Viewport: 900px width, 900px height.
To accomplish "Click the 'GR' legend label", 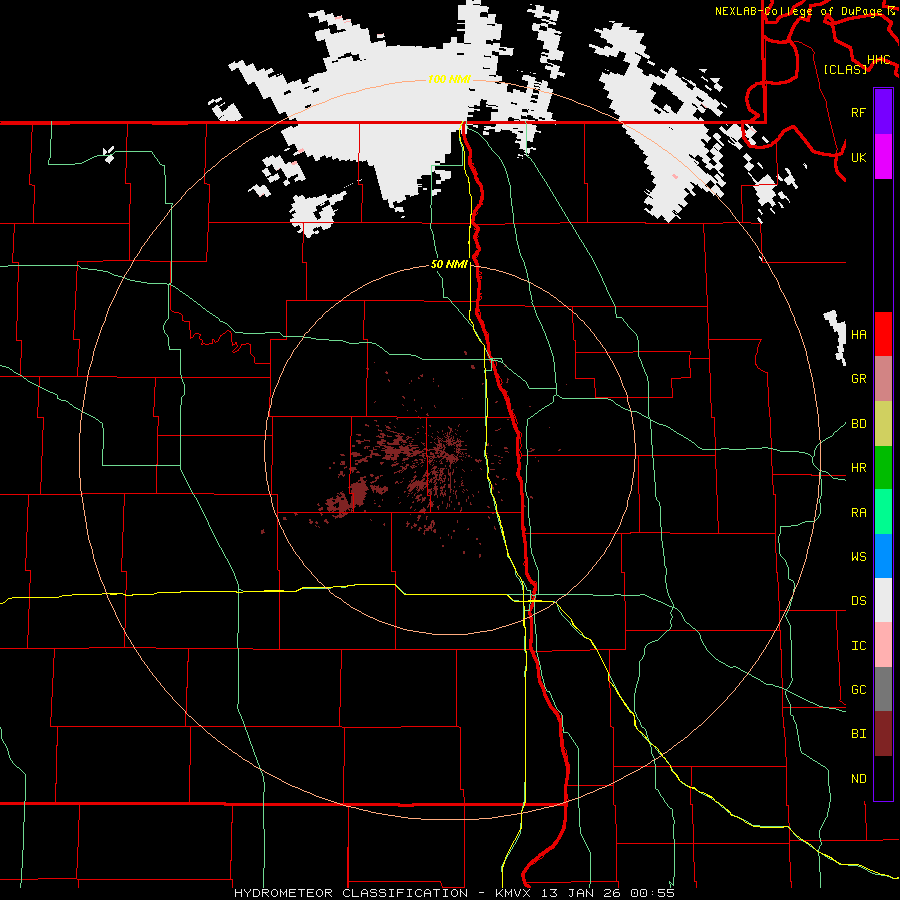I will point(859,379).
